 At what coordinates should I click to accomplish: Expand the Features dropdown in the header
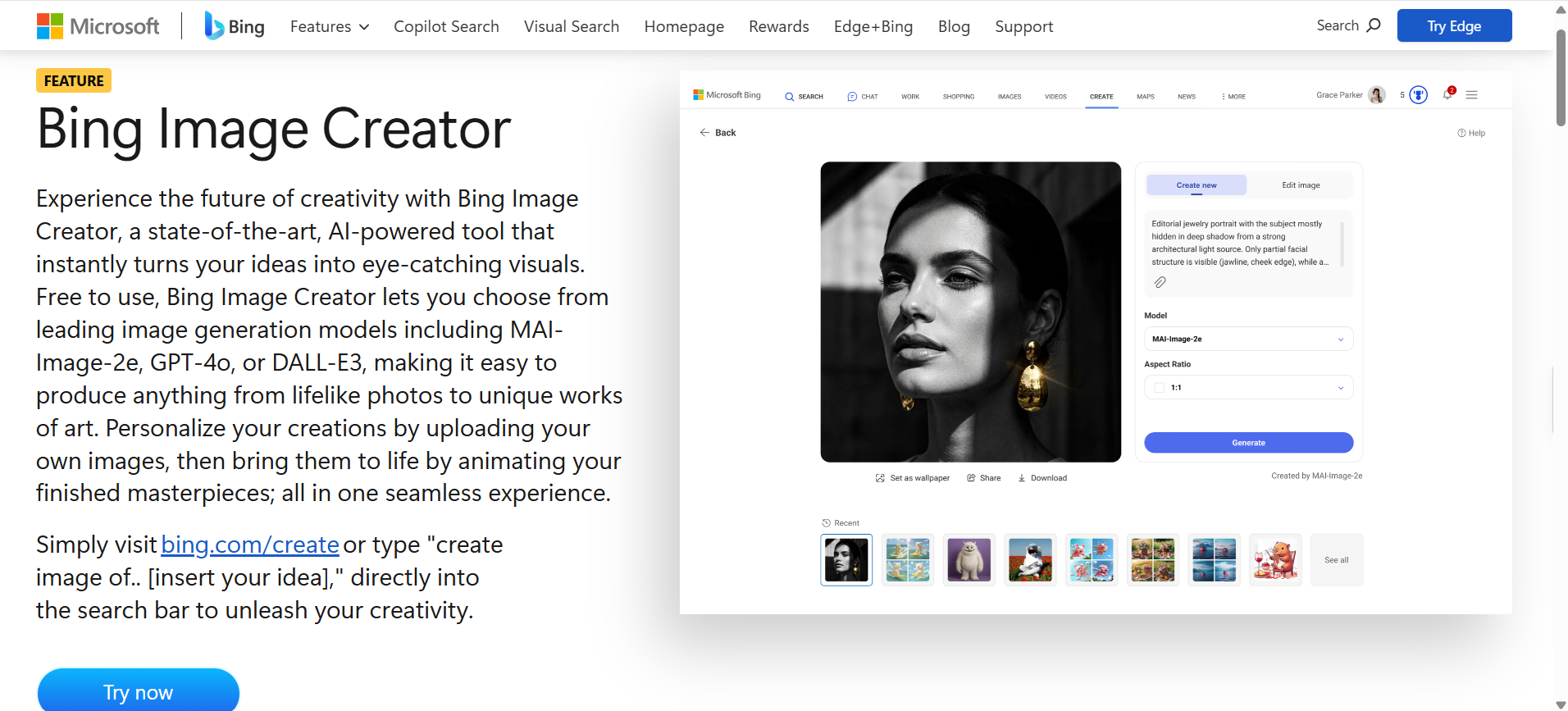330,26
